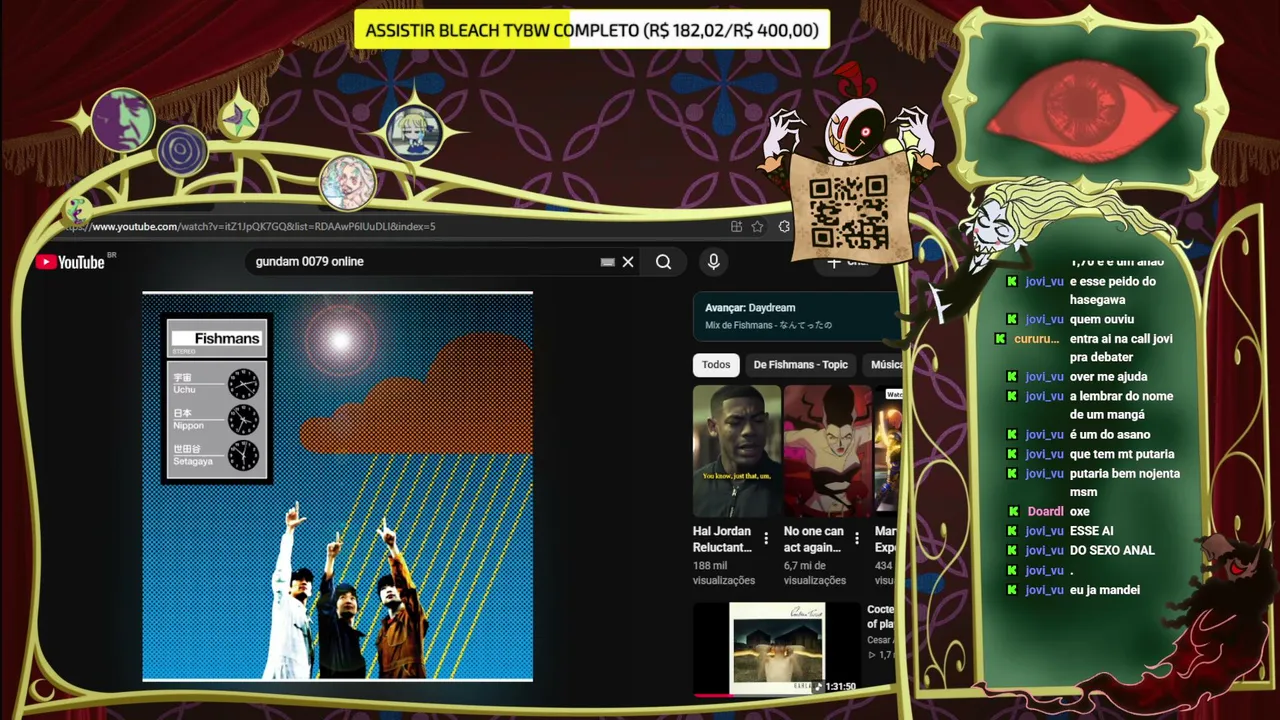Screen dimensions: 1280x720
Task: Open the browser extensions puzzle icon
Action: (x=784, y=227)
